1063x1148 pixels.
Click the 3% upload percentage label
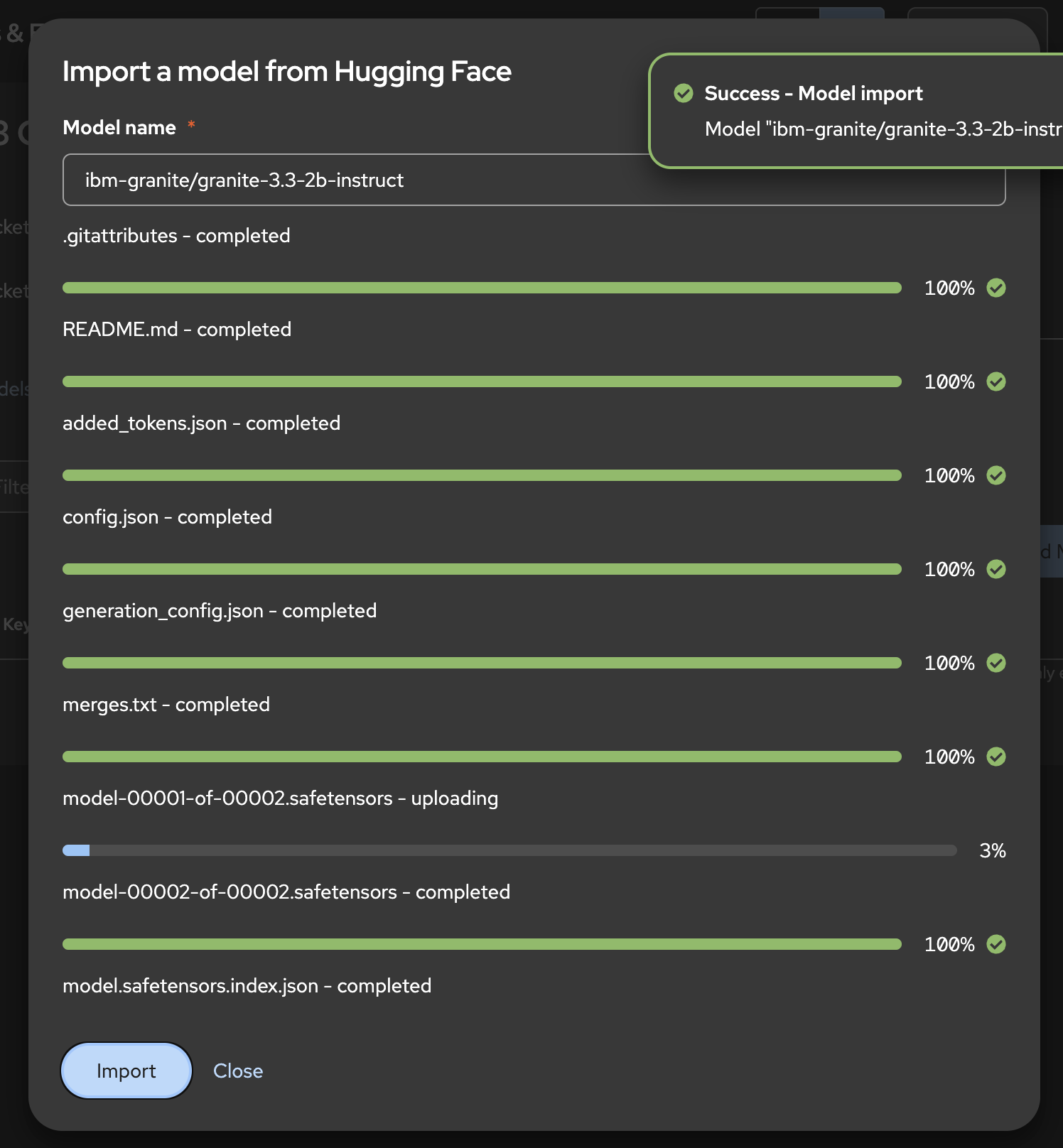click(x=992, y=850)
